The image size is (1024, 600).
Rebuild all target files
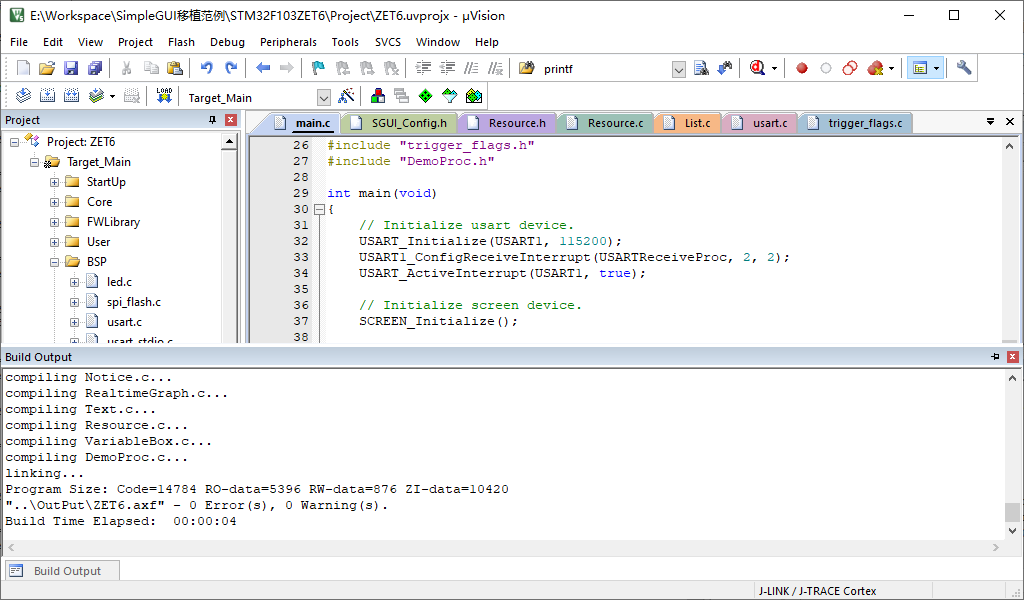(x=71, y=97)
